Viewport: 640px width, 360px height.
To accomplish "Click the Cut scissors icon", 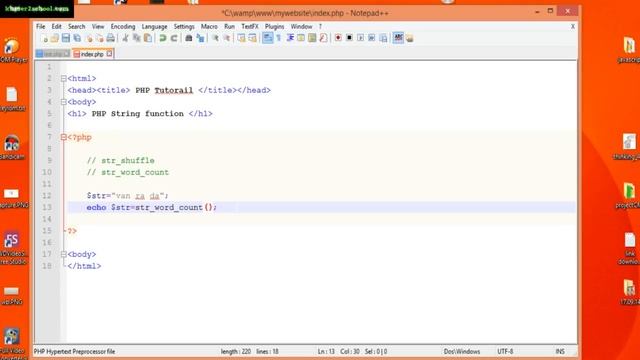I will (125, 38).
